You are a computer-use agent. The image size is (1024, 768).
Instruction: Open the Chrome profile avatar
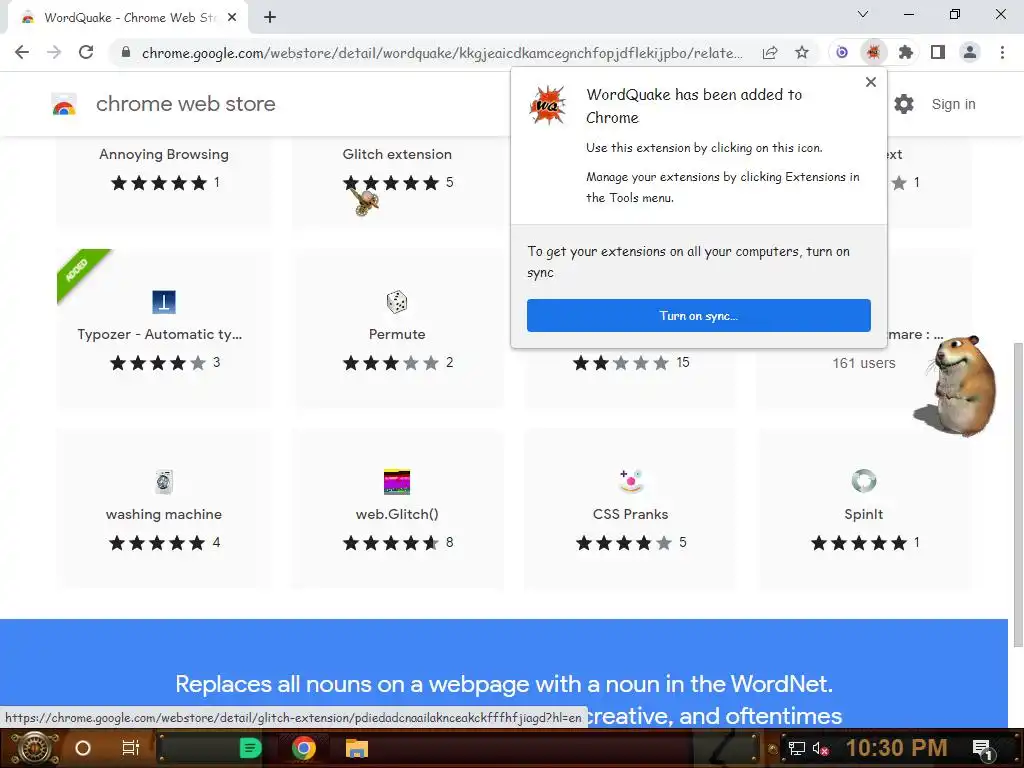[x=970, y=52]
